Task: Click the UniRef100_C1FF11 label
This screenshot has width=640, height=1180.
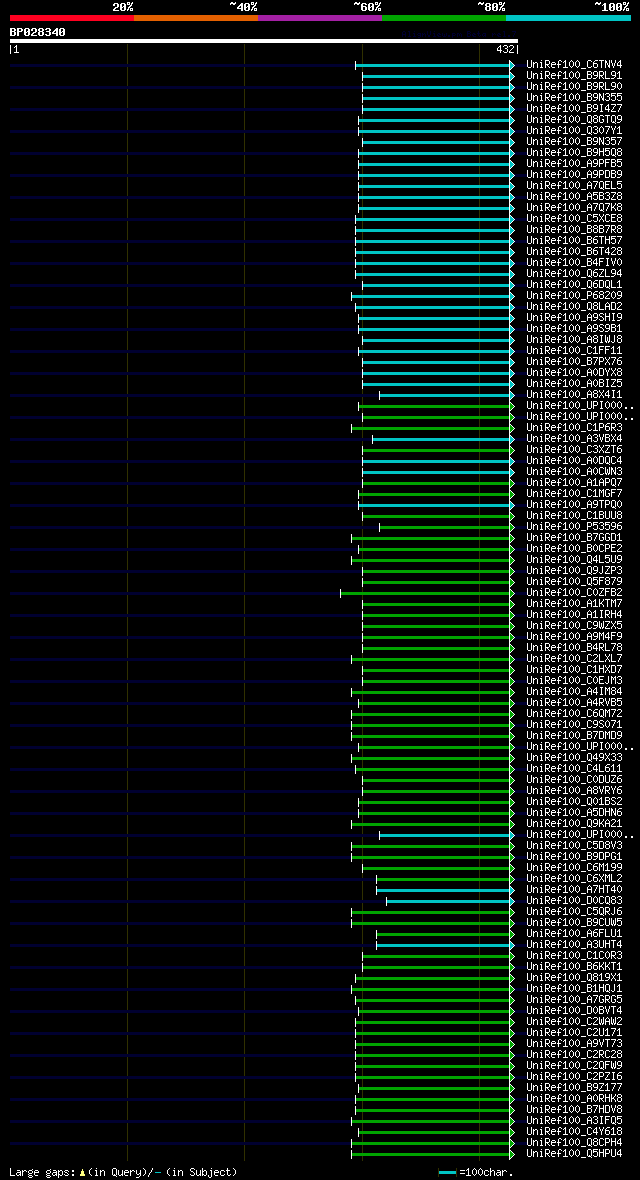Action: [x=574, y=351]
